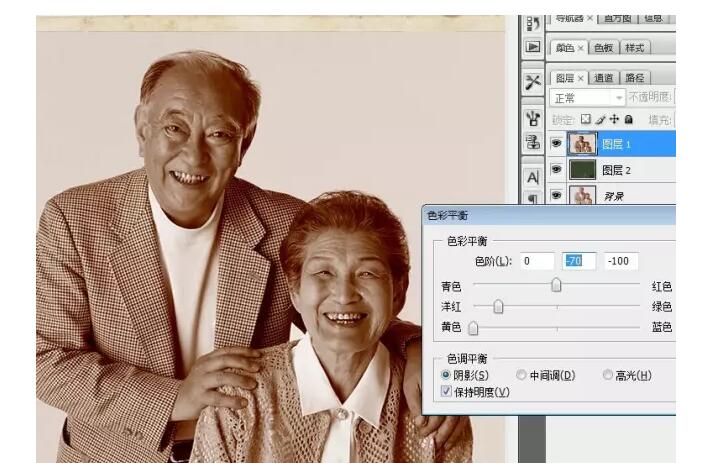Select the 图层 2 dark green thumbnail
Image resolution: width=706 pixels, height=463 pixels.
tap(582, 170)
